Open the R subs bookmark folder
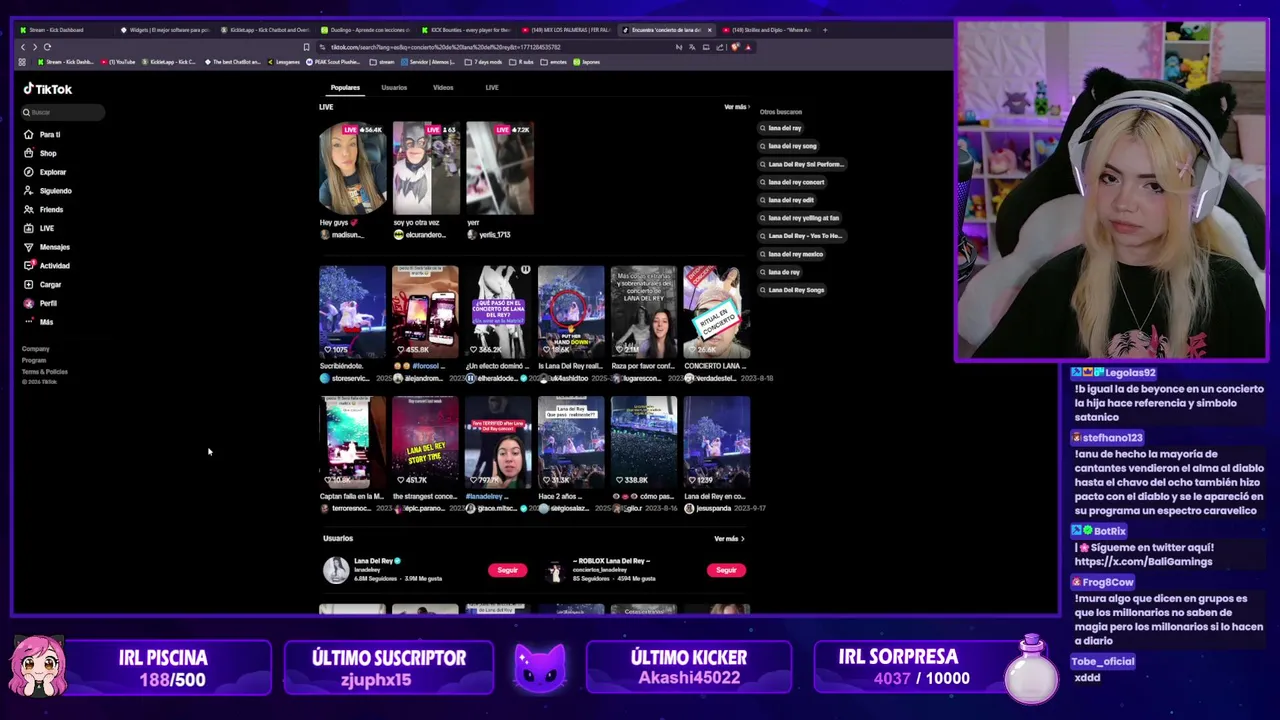The image size is (1280, 720). click(521, 62)
